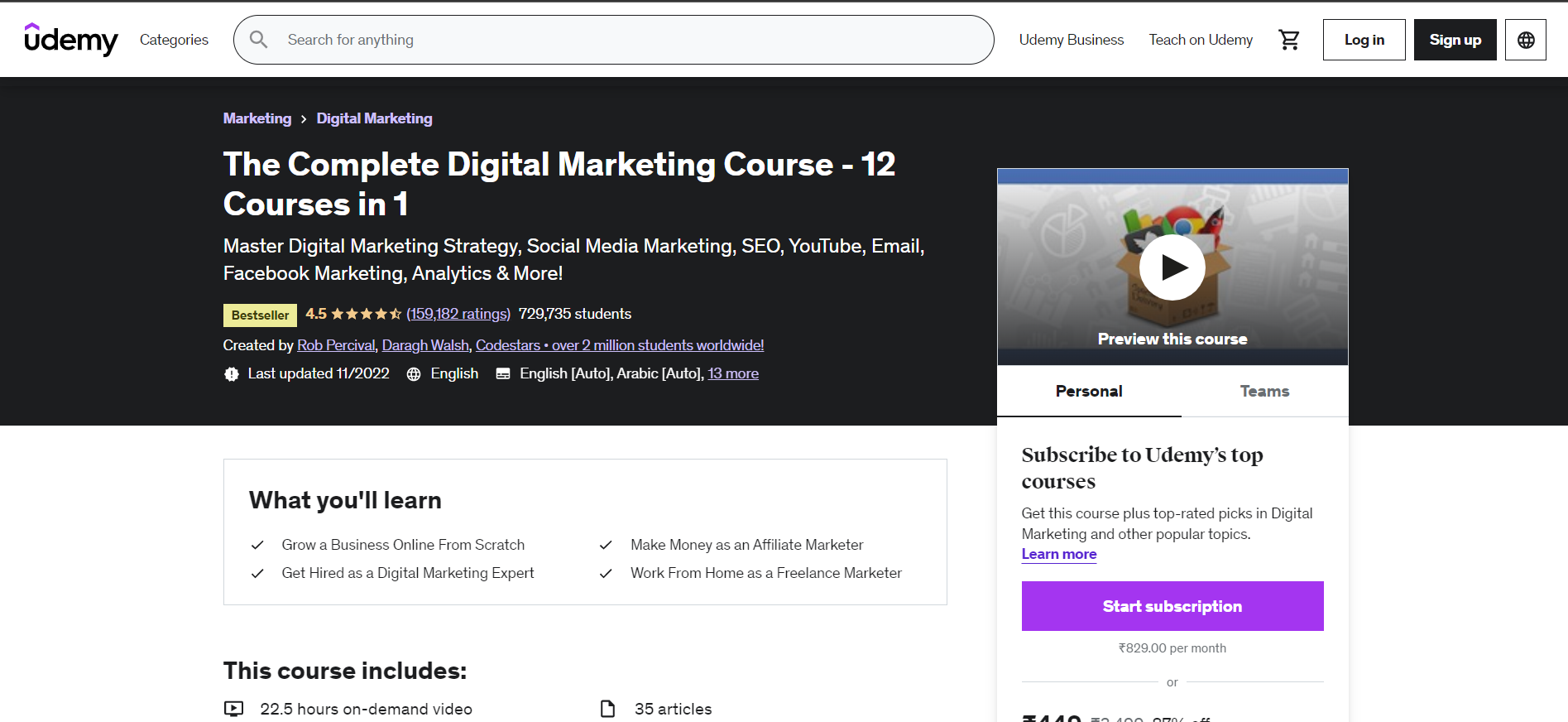
Task: Click the Udemy logo
Action: [x=71, y=39]
